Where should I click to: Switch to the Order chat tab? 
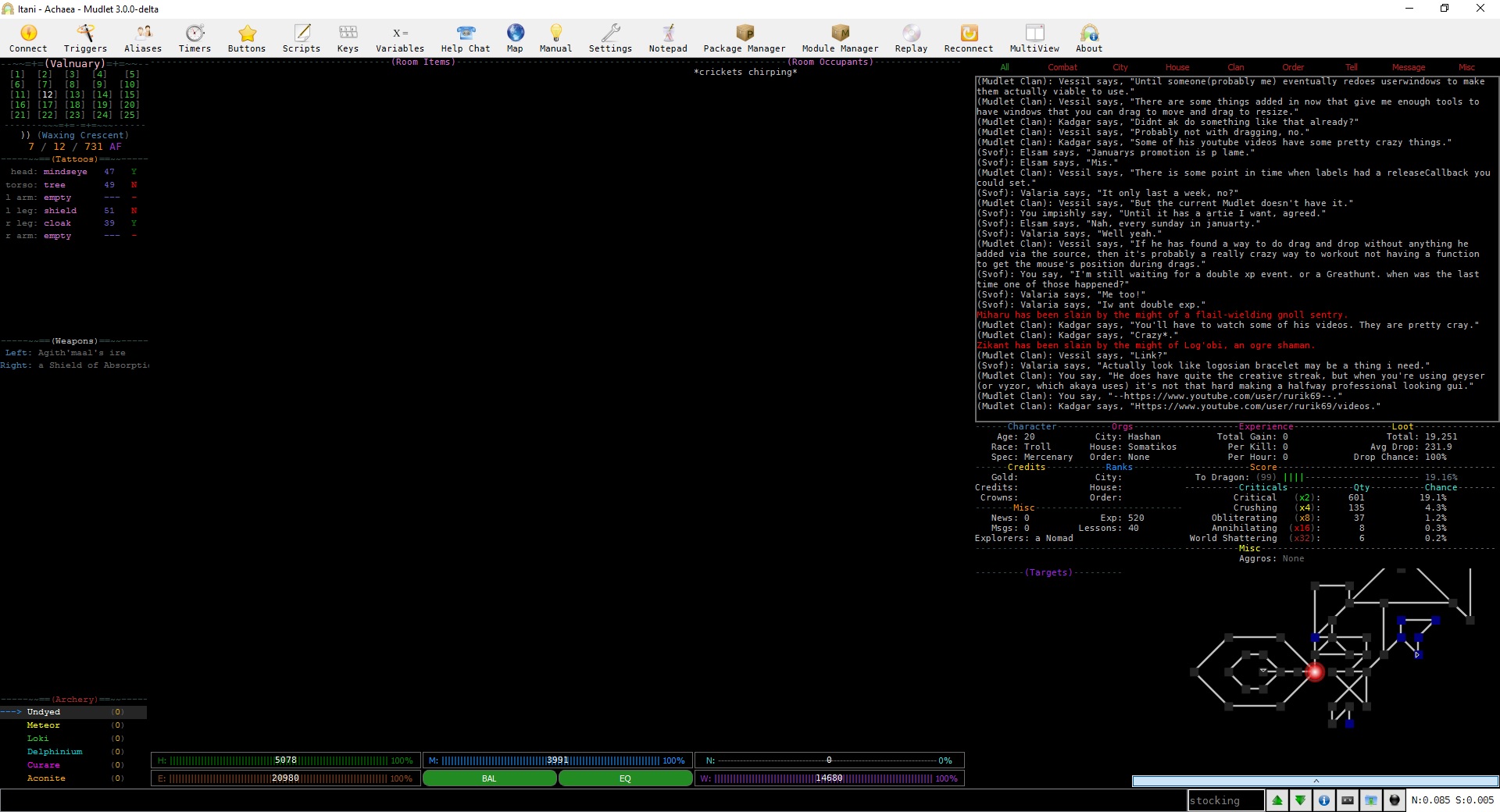1293,67
